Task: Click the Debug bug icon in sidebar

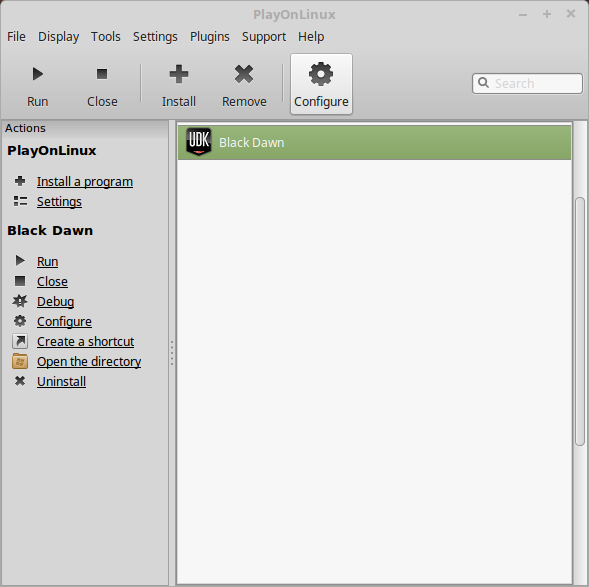Action: coord(20,301)
